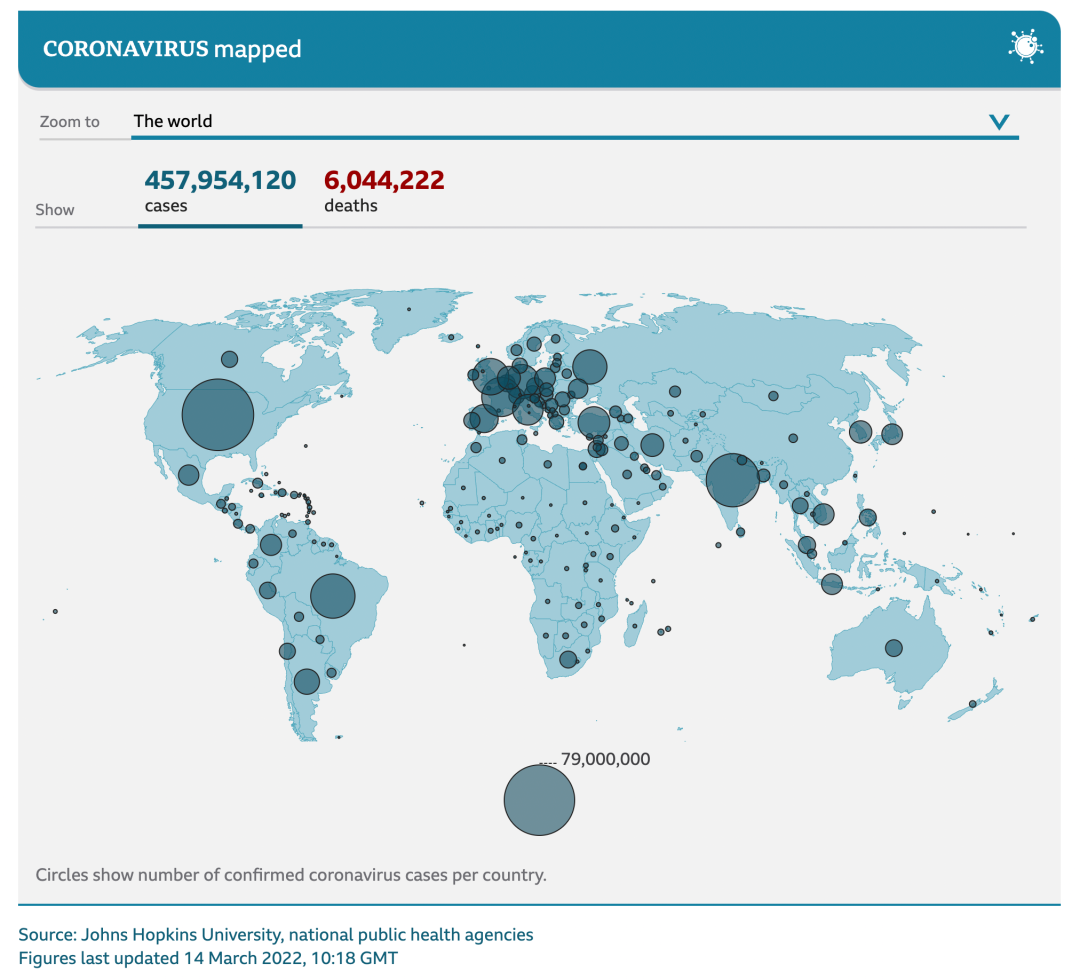Click the large United States cases circle
1080x979 pixels.
pos(218,415)
